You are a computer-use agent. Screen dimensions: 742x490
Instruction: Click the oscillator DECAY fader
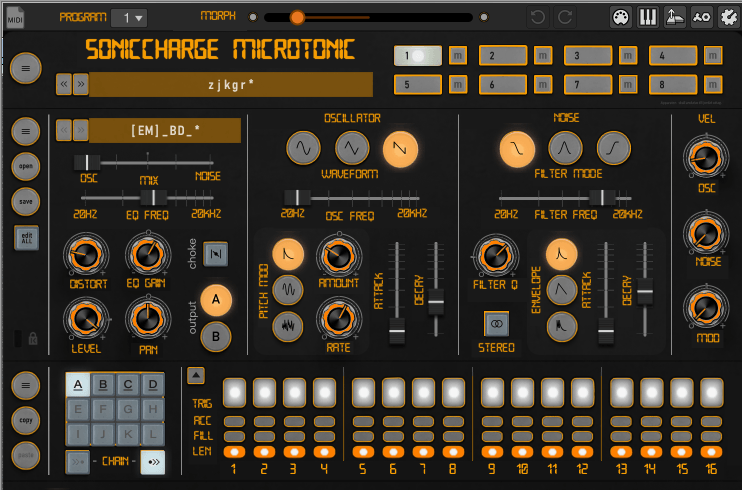tap(436, 302)
